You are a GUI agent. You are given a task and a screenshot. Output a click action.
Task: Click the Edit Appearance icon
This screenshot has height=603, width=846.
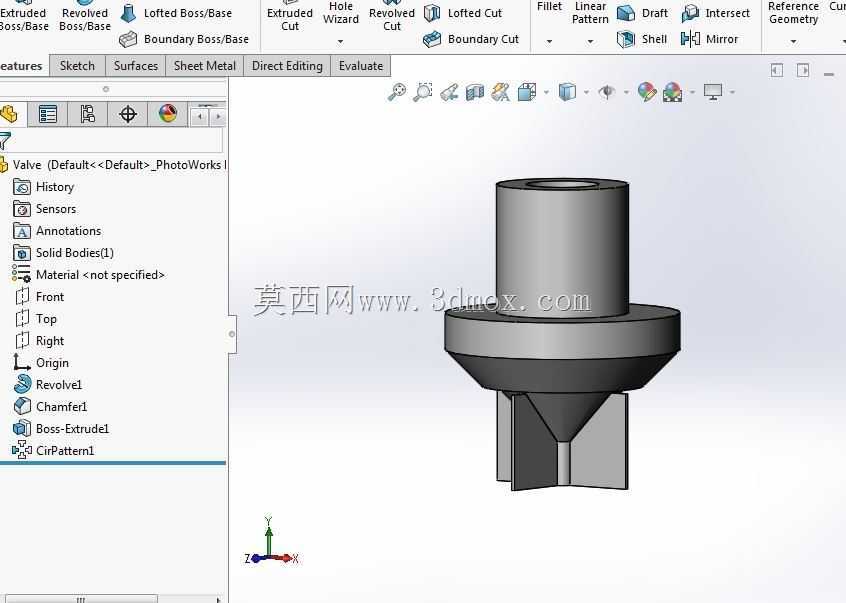click(646, 92)
